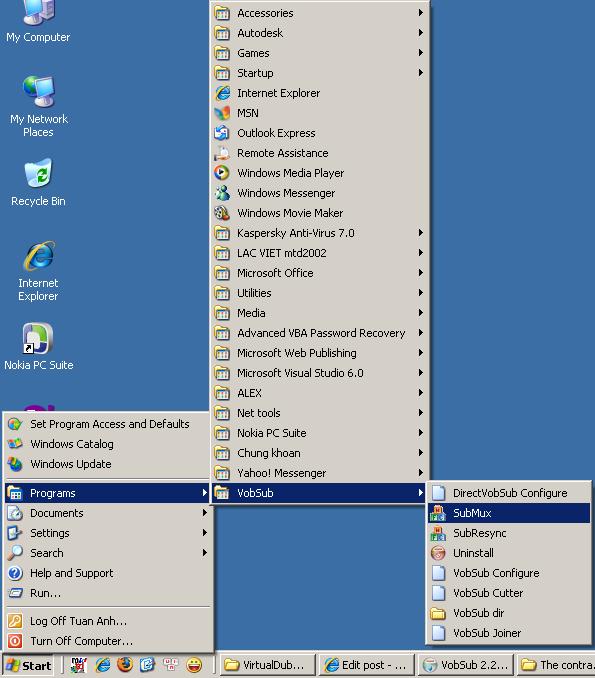Click the VobSub dir folder icon
Image resolution: width=595 pixels, height=678 pixels.
click(x=438, y=613)
